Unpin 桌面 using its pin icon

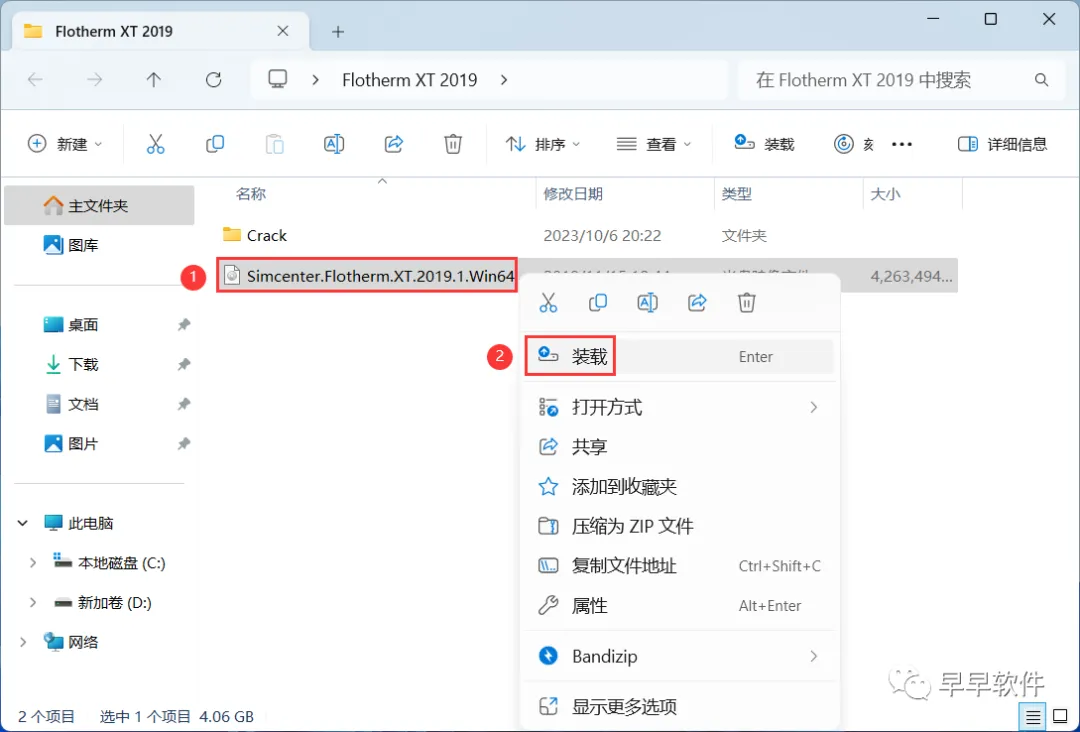click(x=184, y=324)
